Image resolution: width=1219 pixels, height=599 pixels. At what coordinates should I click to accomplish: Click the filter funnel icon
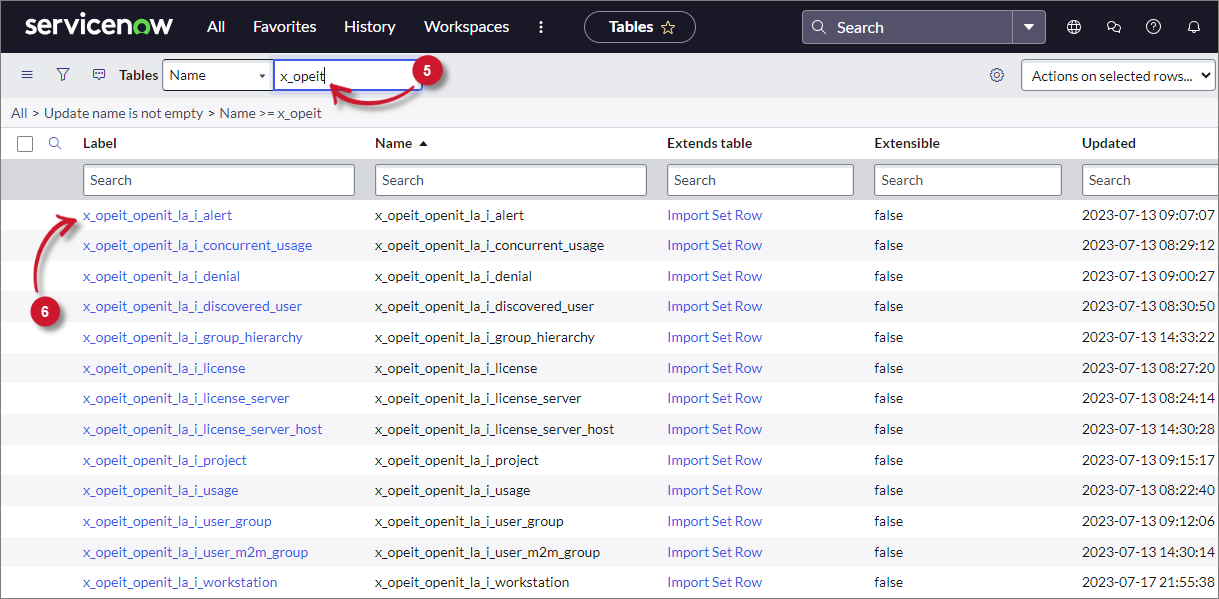pyautogui.click(x=63, y=75)
